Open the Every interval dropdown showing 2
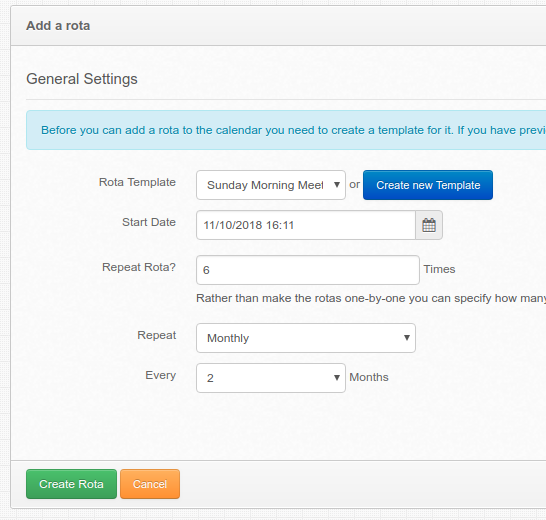This screenshot has width=546, height=520. pos(271,378)
